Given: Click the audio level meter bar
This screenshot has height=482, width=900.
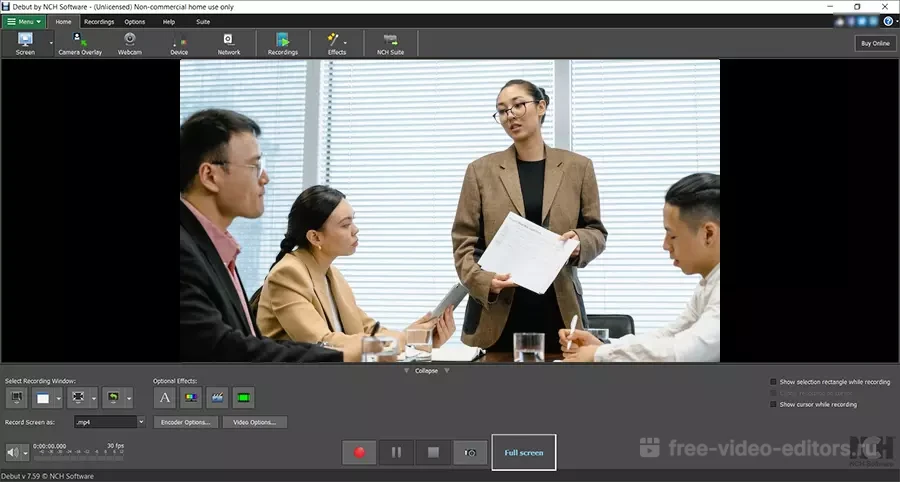Looking at the screenshot, I should coord(78,456).
